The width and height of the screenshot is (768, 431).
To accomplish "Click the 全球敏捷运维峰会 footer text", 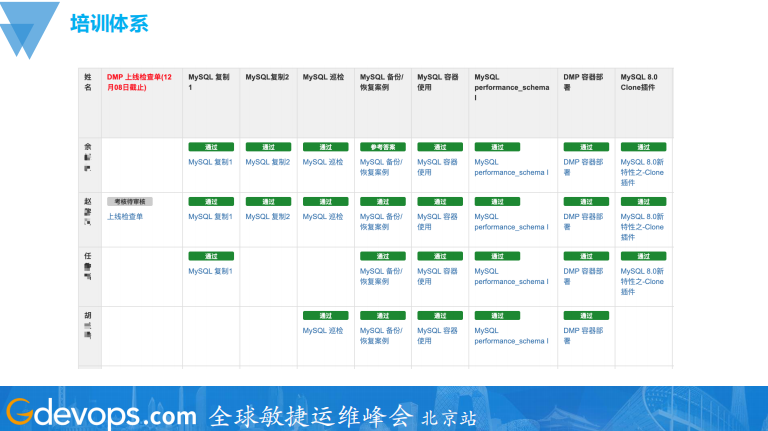I will (x=311, y=417).
